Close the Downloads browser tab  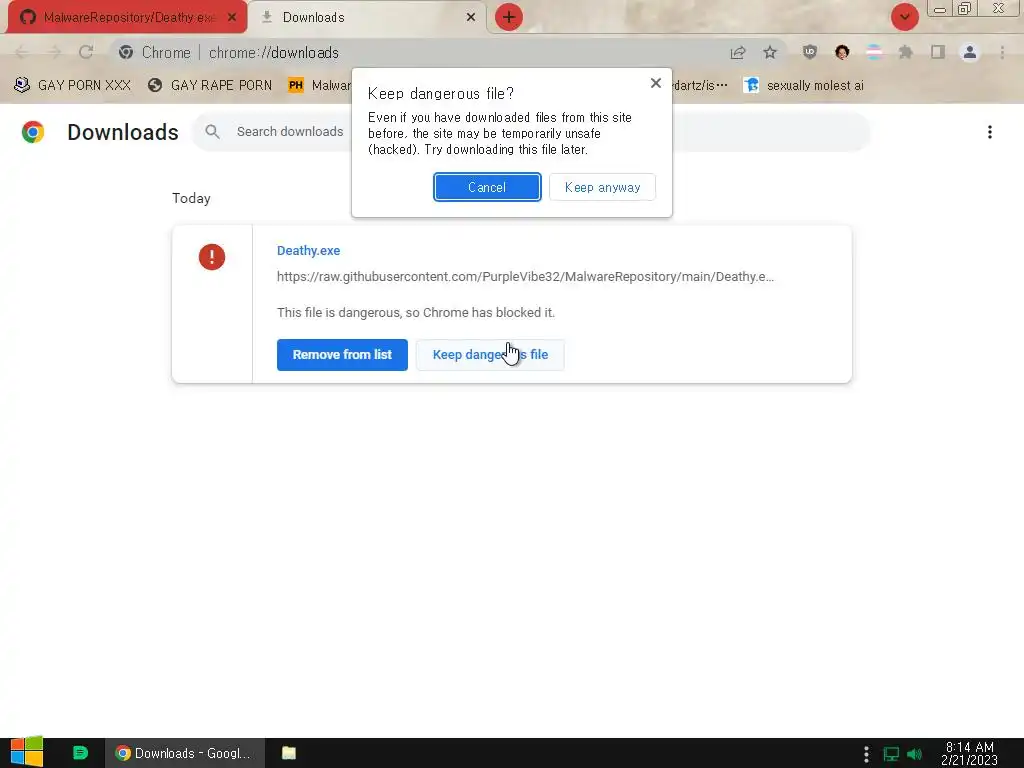pos(471,17)
